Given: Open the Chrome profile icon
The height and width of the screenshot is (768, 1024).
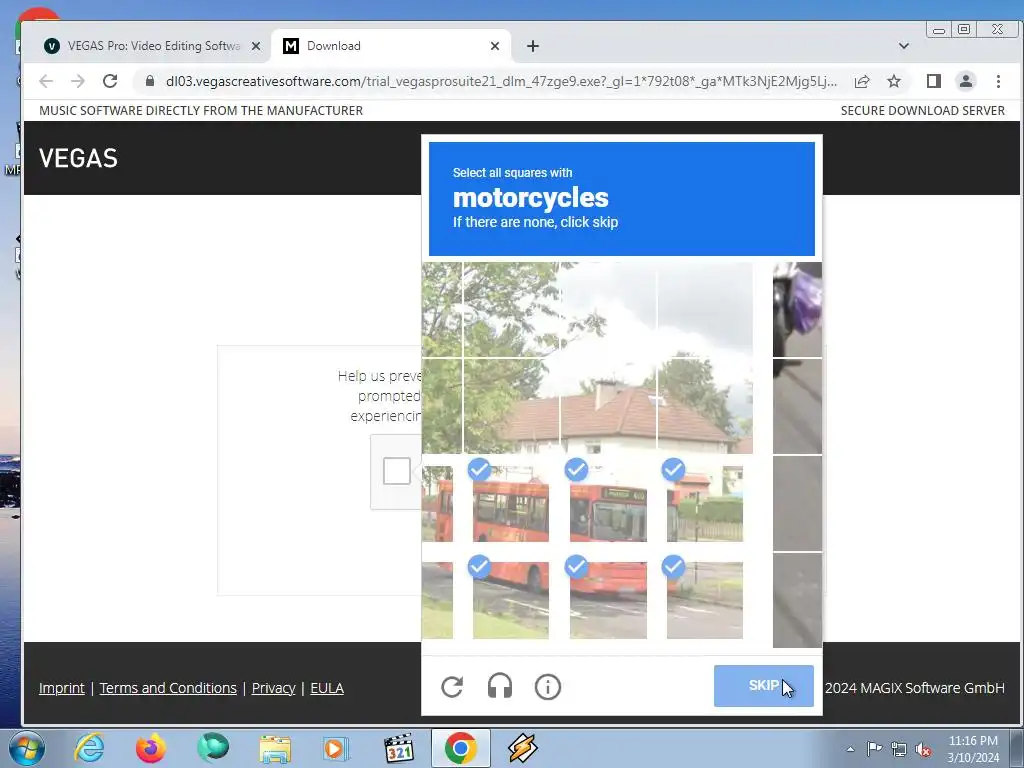Looking at the screenshot, I should pos(966,81).
